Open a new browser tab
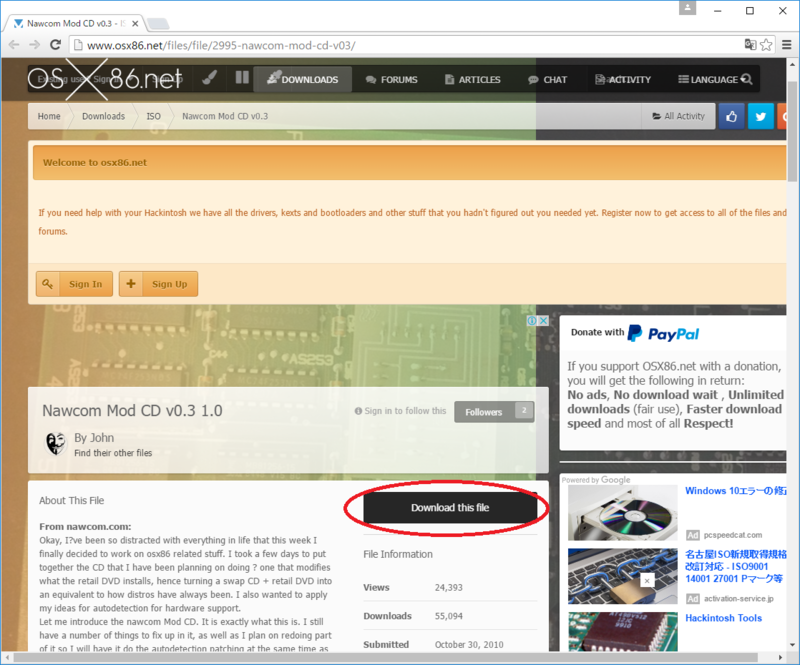 (158, 23)
